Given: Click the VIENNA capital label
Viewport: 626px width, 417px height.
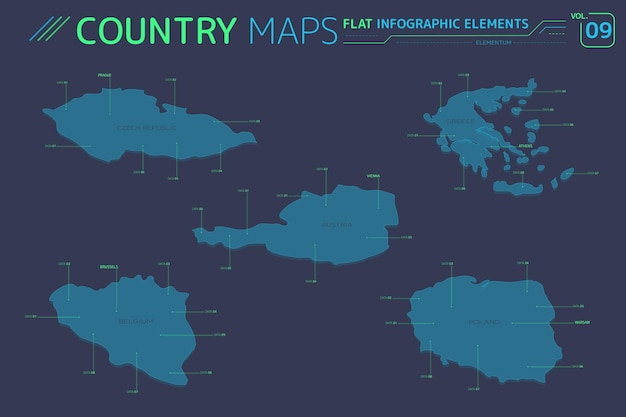Looking at the screenshot, I should coord(373,176).
